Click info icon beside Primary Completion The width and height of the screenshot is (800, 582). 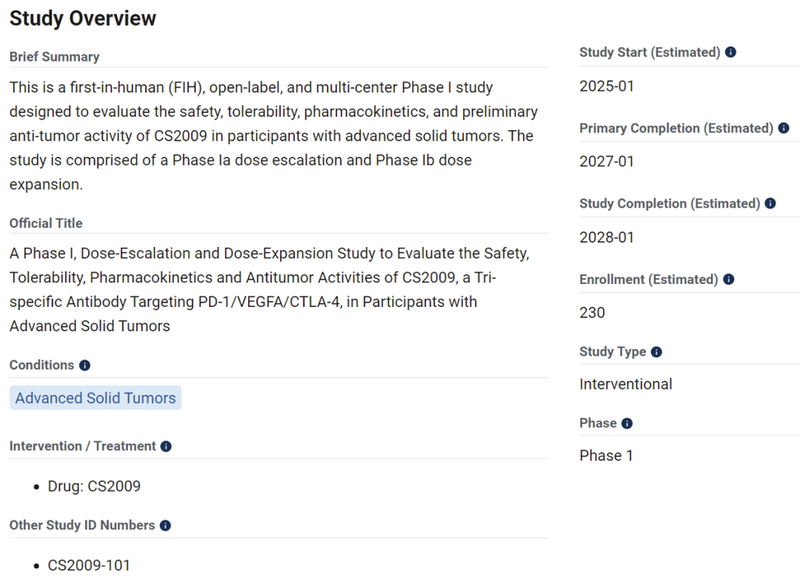783,128
